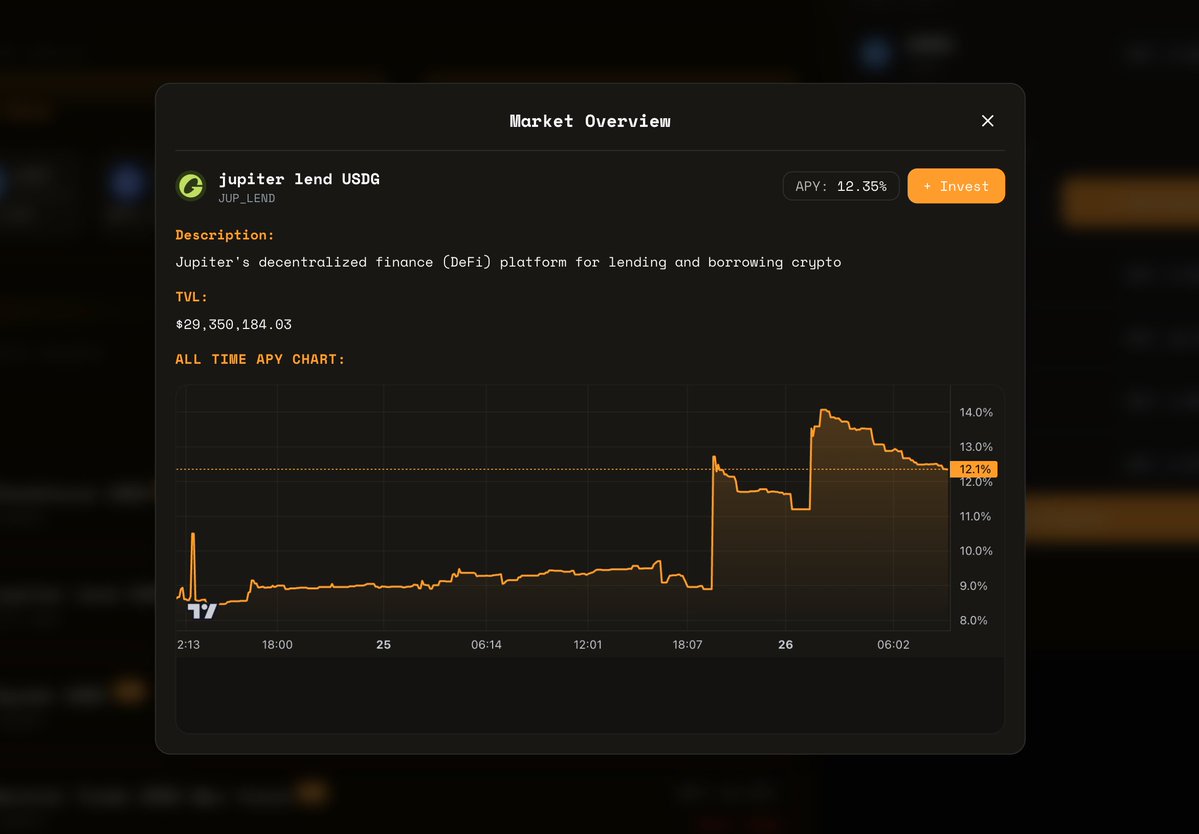This screenshot has width=1199, height=834.
Task: Click the 18:07 time axis label
Action: pyautogui.click(x=687, y=644)
